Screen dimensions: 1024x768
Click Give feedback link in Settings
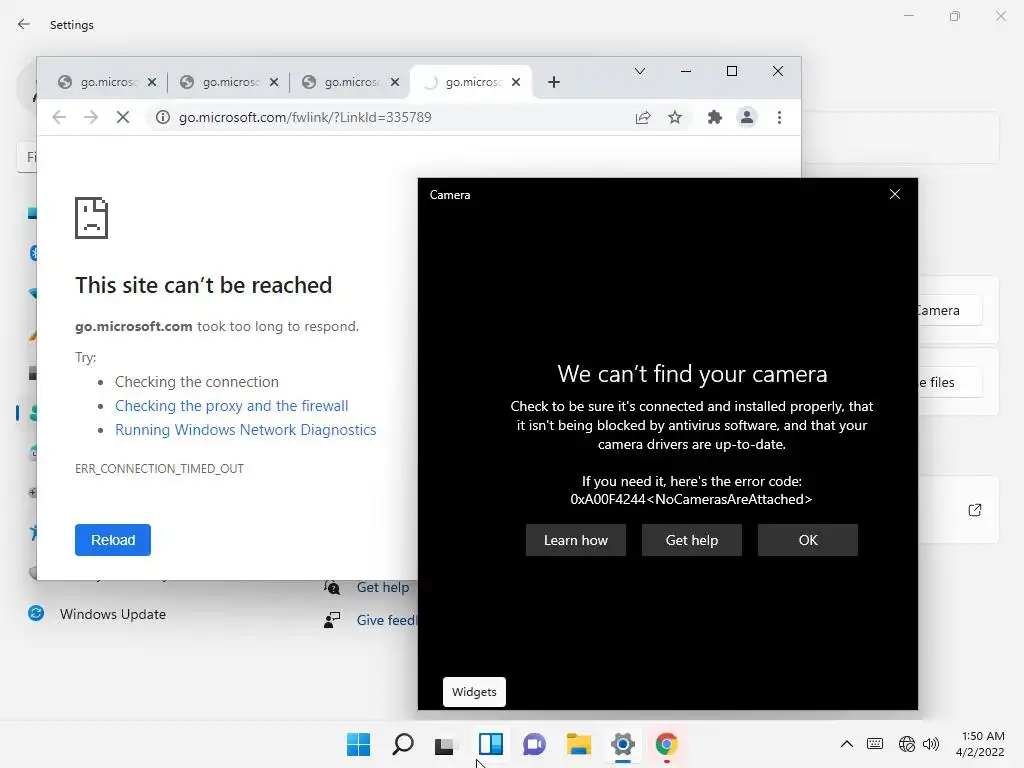point(386,620)
